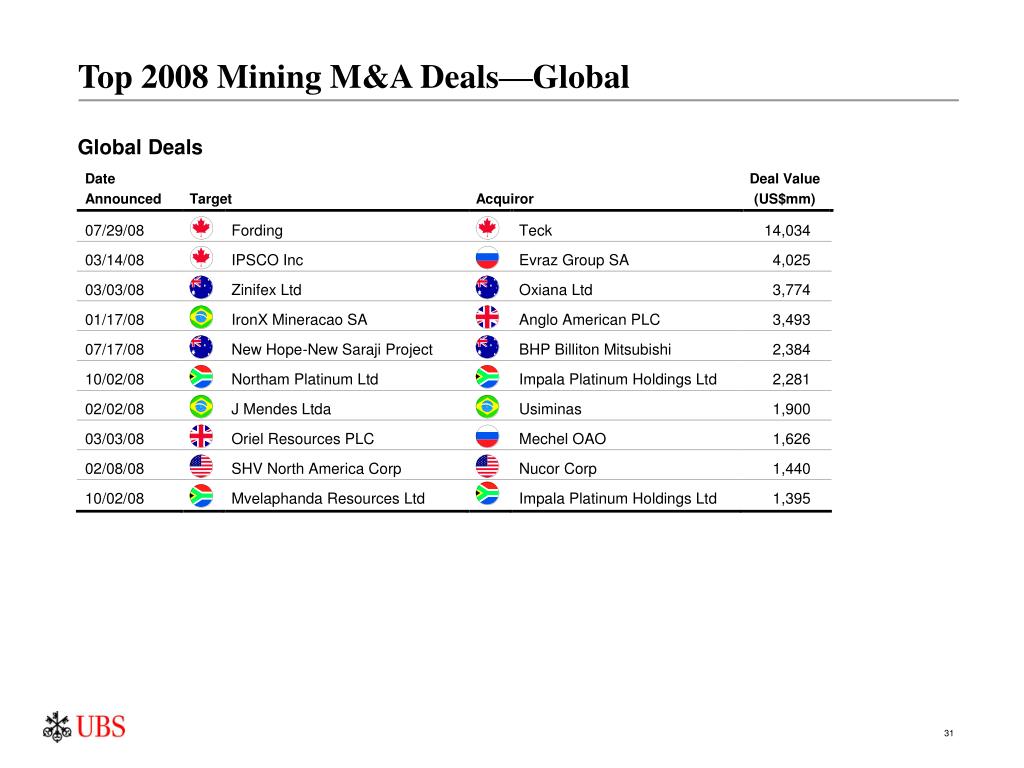Select the date 01/17/08
1024x768 pixels.
point(114,320)
